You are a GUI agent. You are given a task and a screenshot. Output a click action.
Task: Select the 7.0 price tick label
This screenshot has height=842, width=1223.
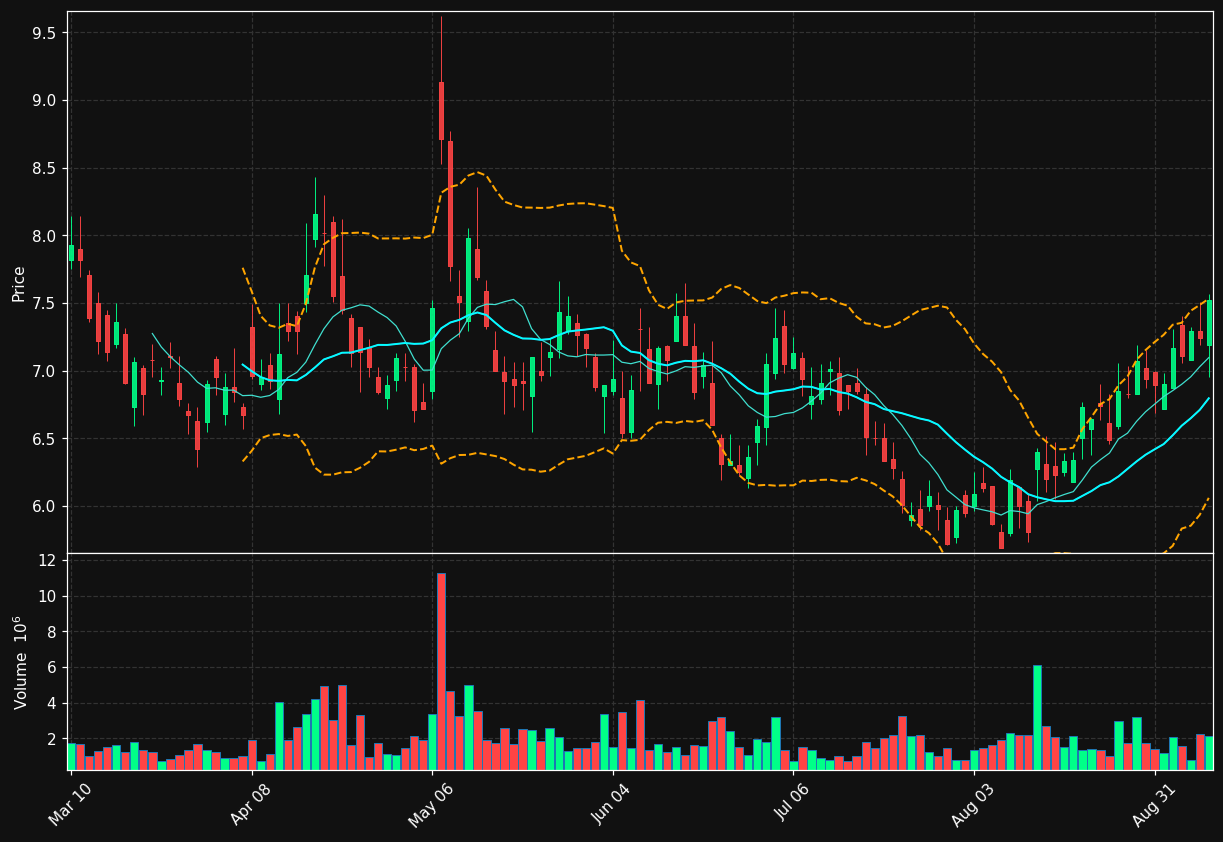44,371
